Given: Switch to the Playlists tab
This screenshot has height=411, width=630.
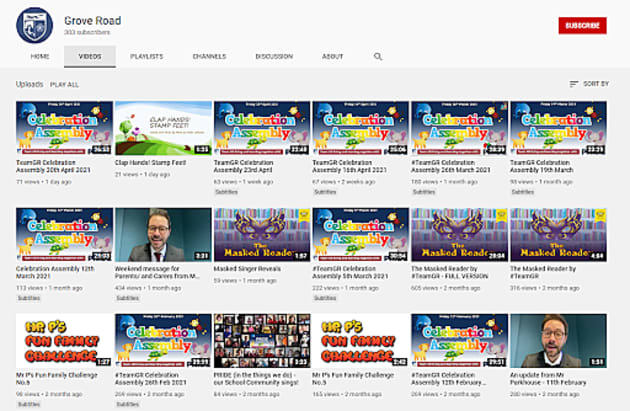Looking at the screenshot, I should click(147, 56).
